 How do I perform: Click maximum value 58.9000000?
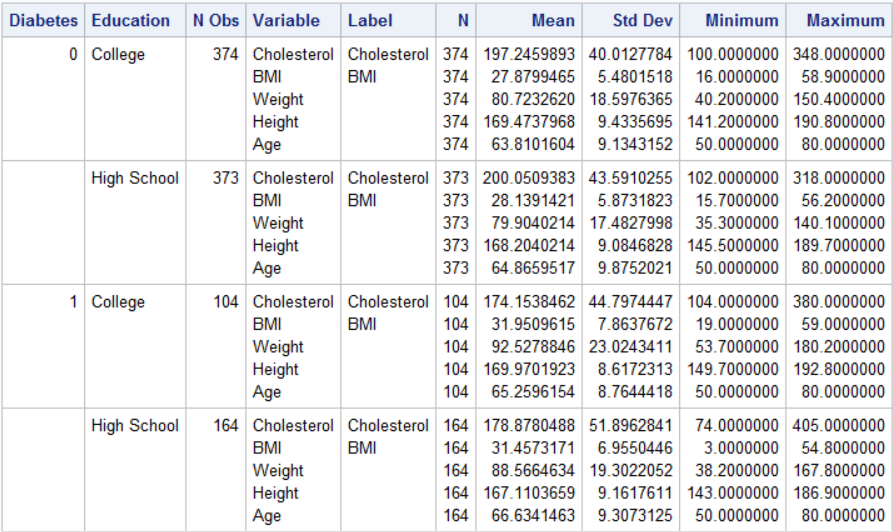843,77
